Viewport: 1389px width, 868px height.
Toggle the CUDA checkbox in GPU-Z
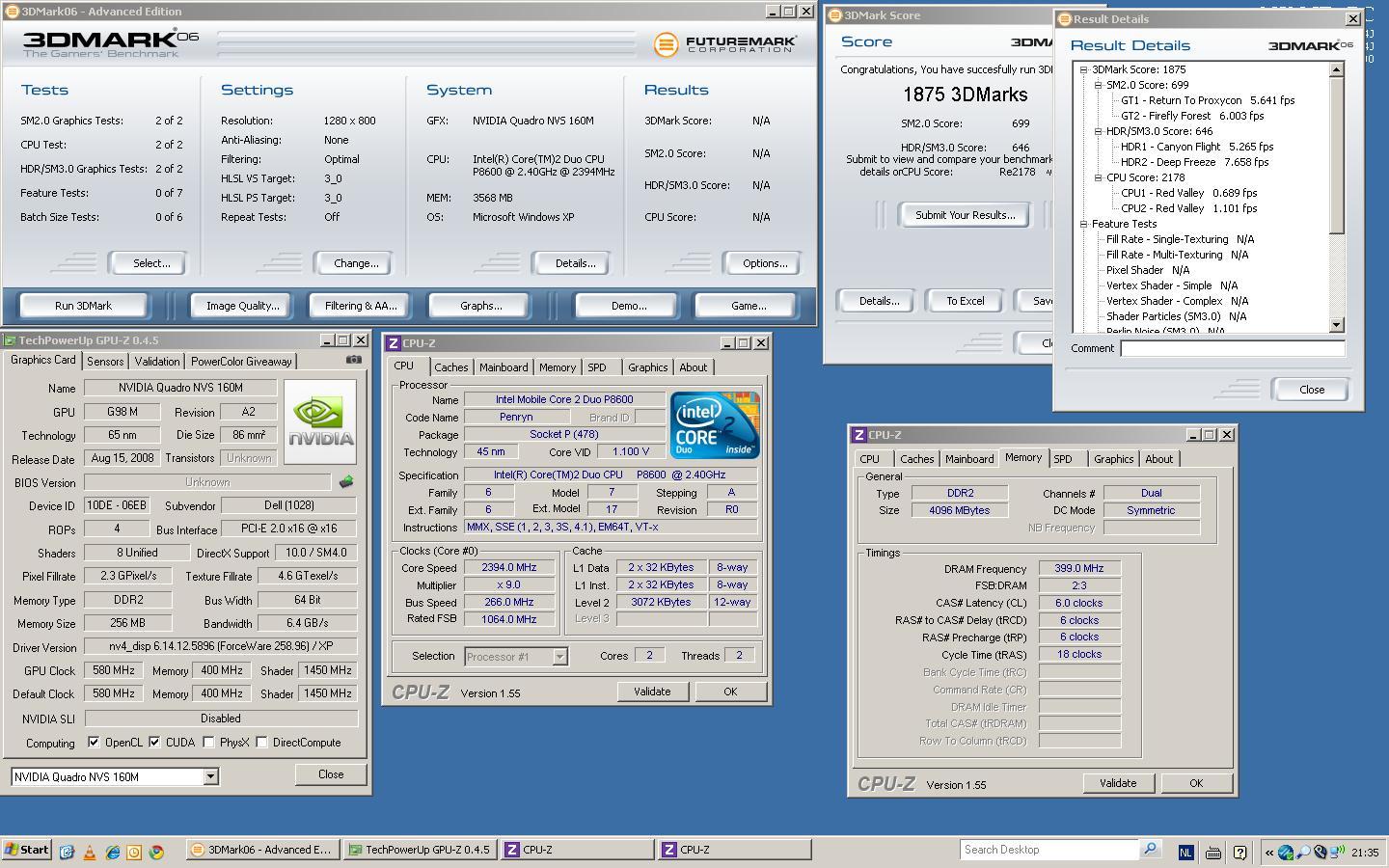point(154,743)
